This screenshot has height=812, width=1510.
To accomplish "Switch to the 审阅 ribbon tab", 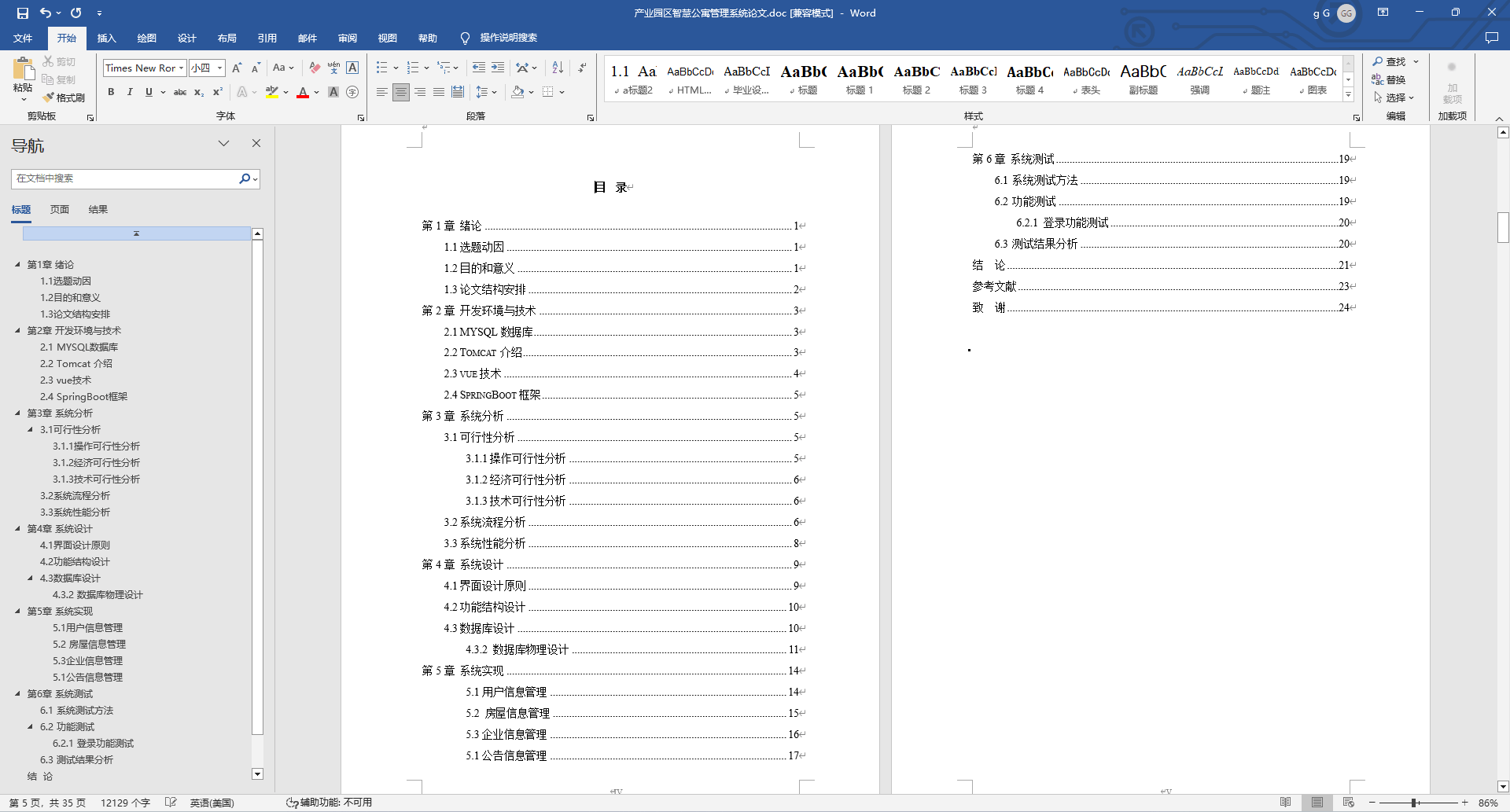I will point(348,38).
